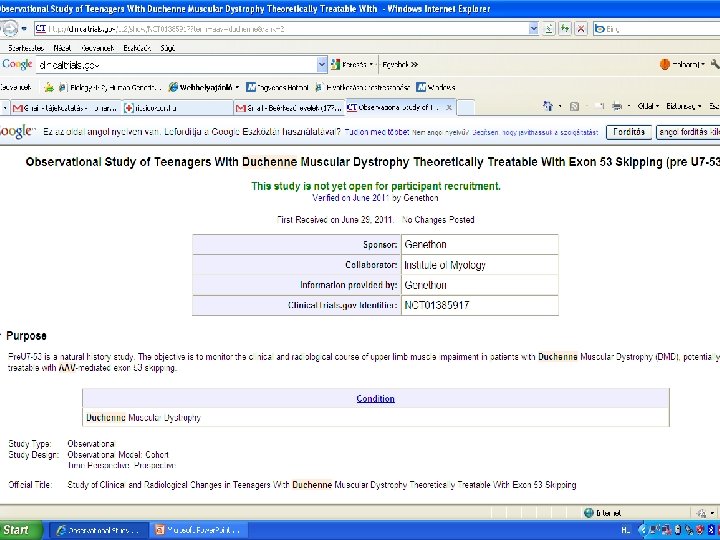Open the Webhelyajánló suggested sites bookmark
The width and height of the screenshot is (720, 540).
click(x=203, y=87)
